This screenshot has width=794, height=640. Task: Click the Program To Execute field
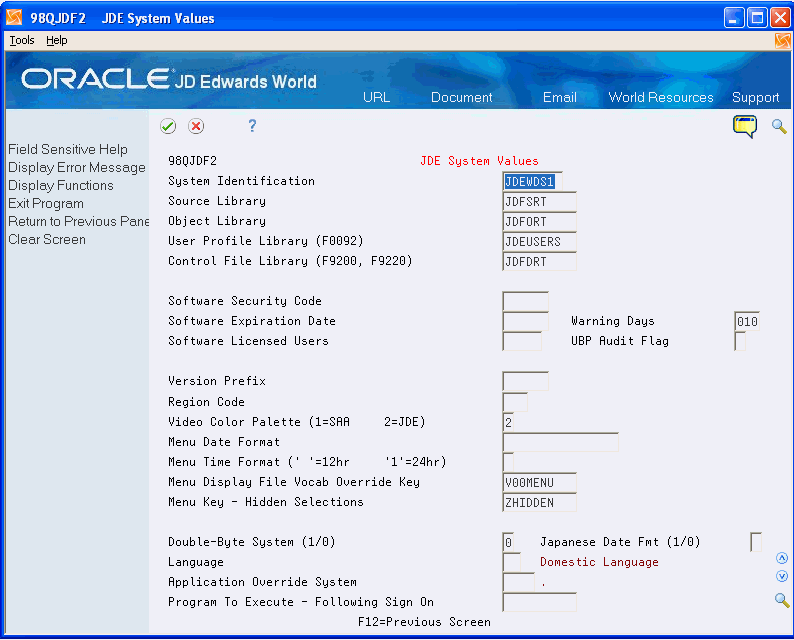coord(539,603)
